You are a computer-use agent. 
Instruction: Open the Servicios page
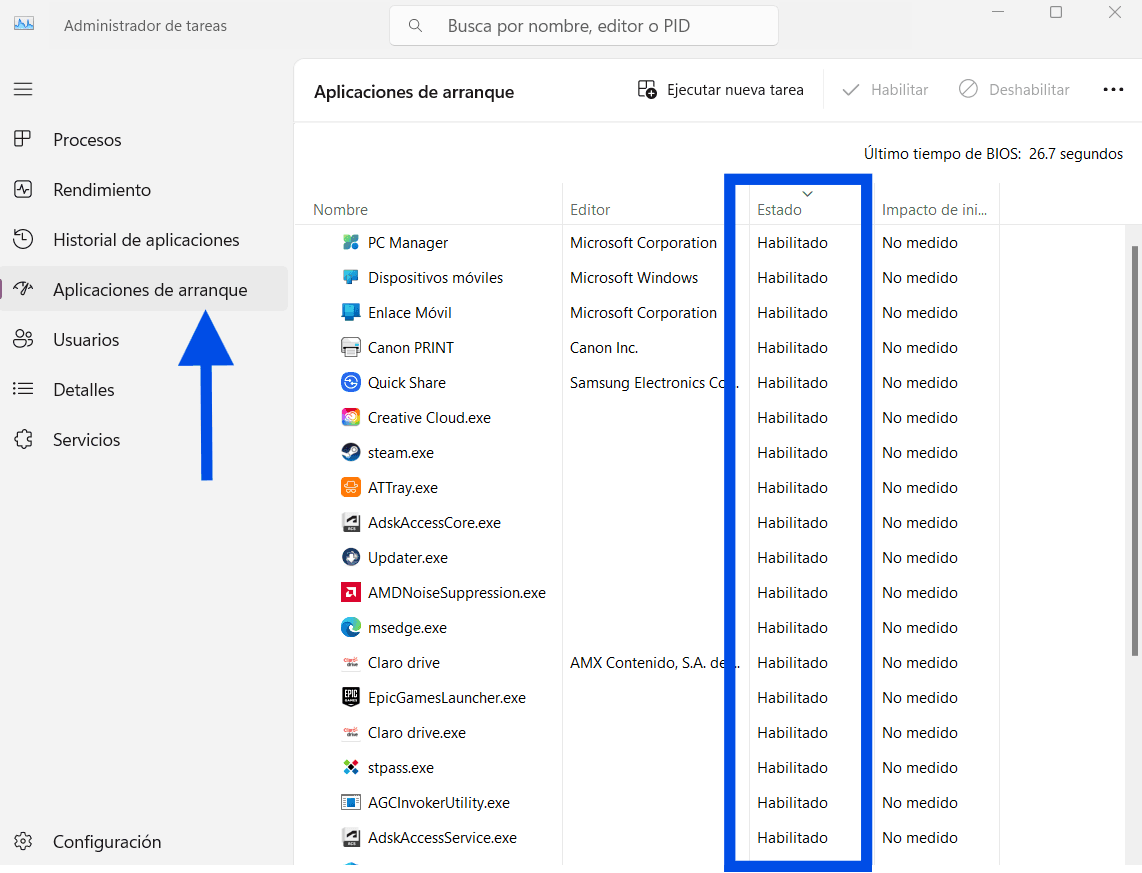pyautogui.click(x=86, y=440)
